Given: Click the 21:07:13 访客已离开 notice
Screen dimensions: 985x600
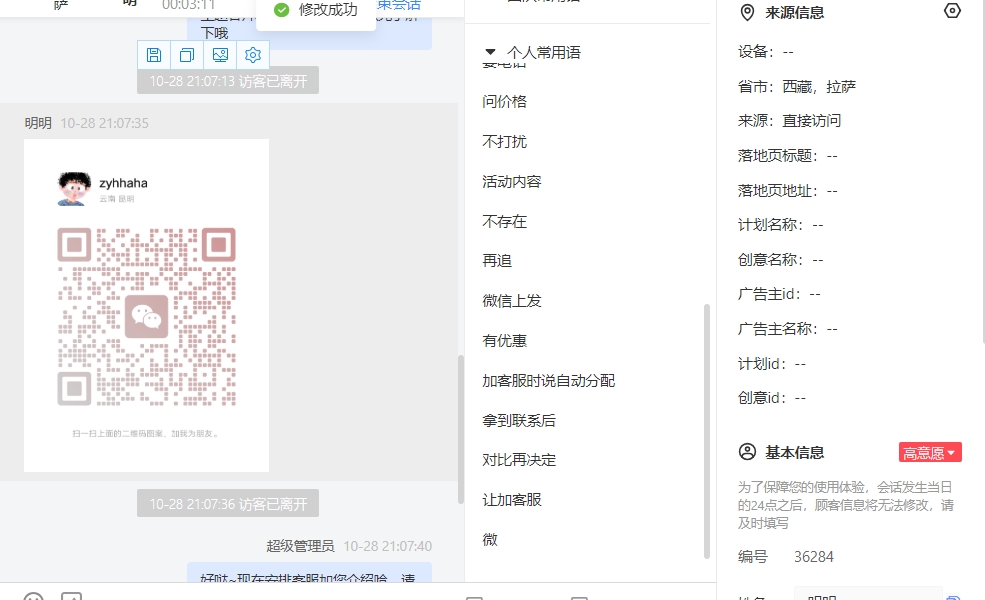Looking at the screenshot, I should pyautogui.click(x=228, y=80).
